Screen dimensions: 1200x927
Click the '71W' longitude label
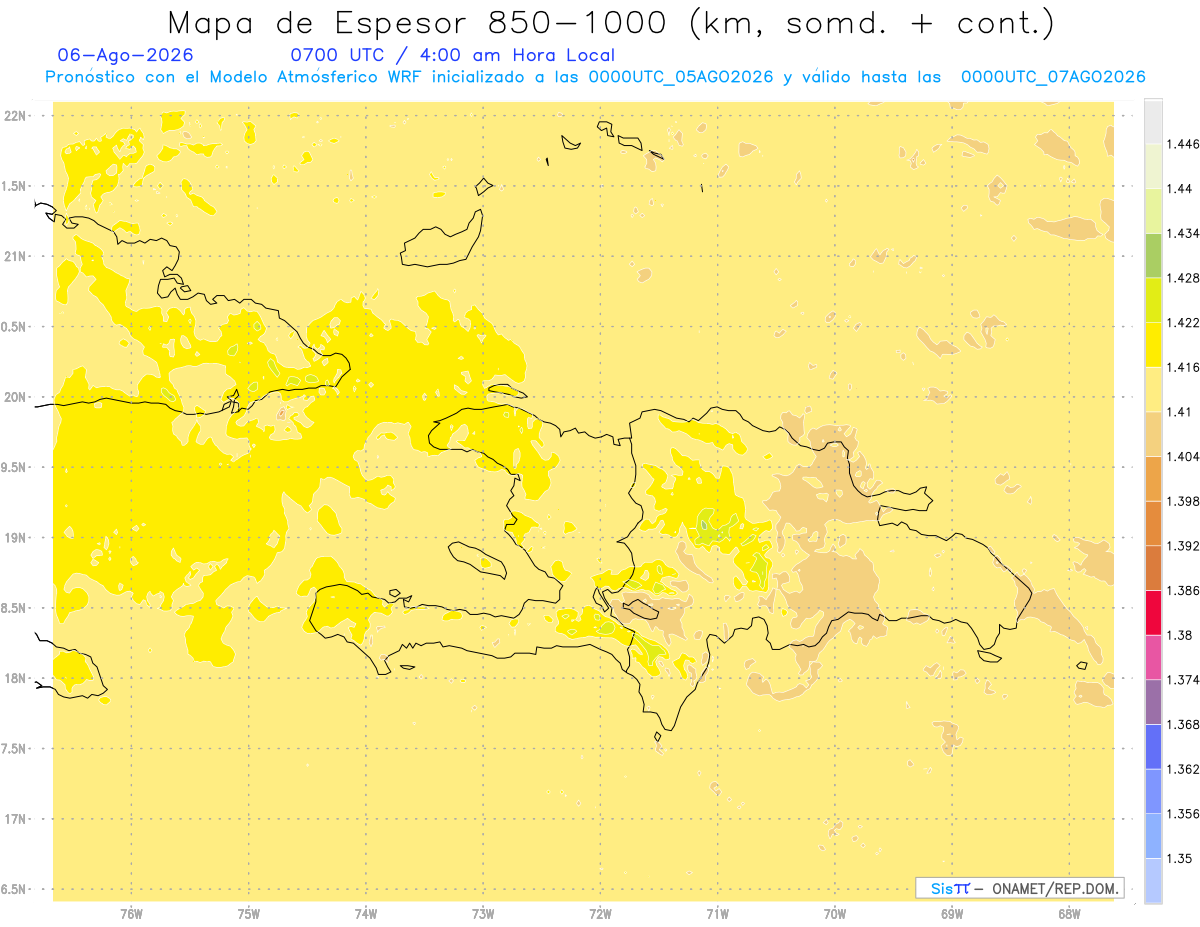(718, 913)
